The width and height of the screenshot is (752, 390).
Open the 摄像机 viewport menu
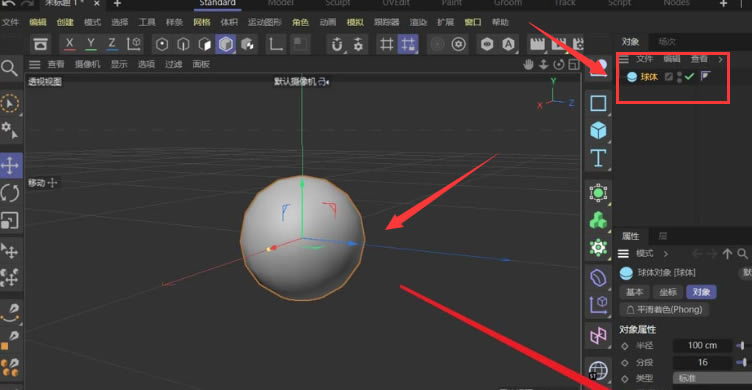pos(87,64)
